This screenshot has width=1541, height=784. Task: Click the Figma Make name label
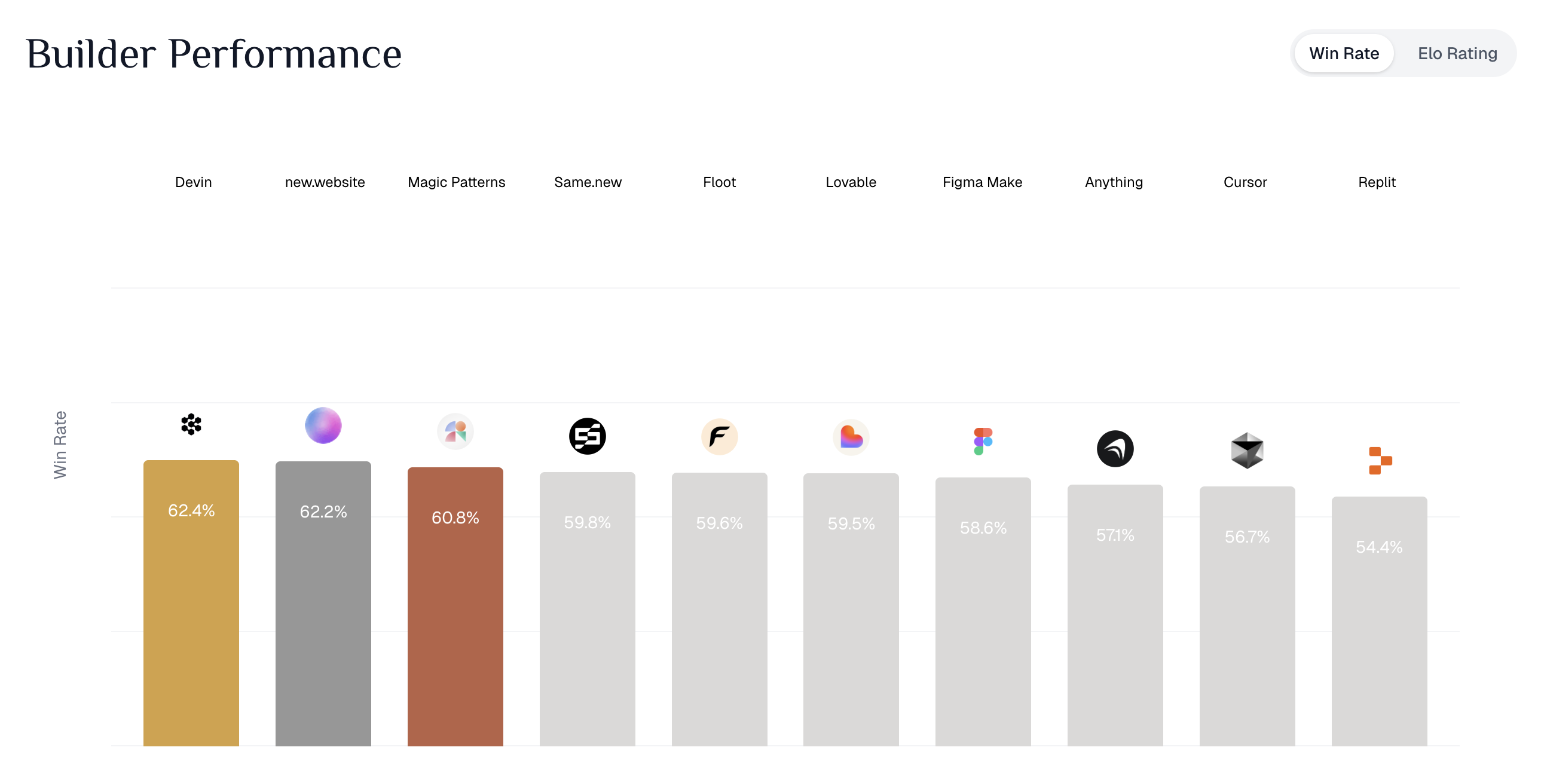pyautogui.click(x=982, y=182)
